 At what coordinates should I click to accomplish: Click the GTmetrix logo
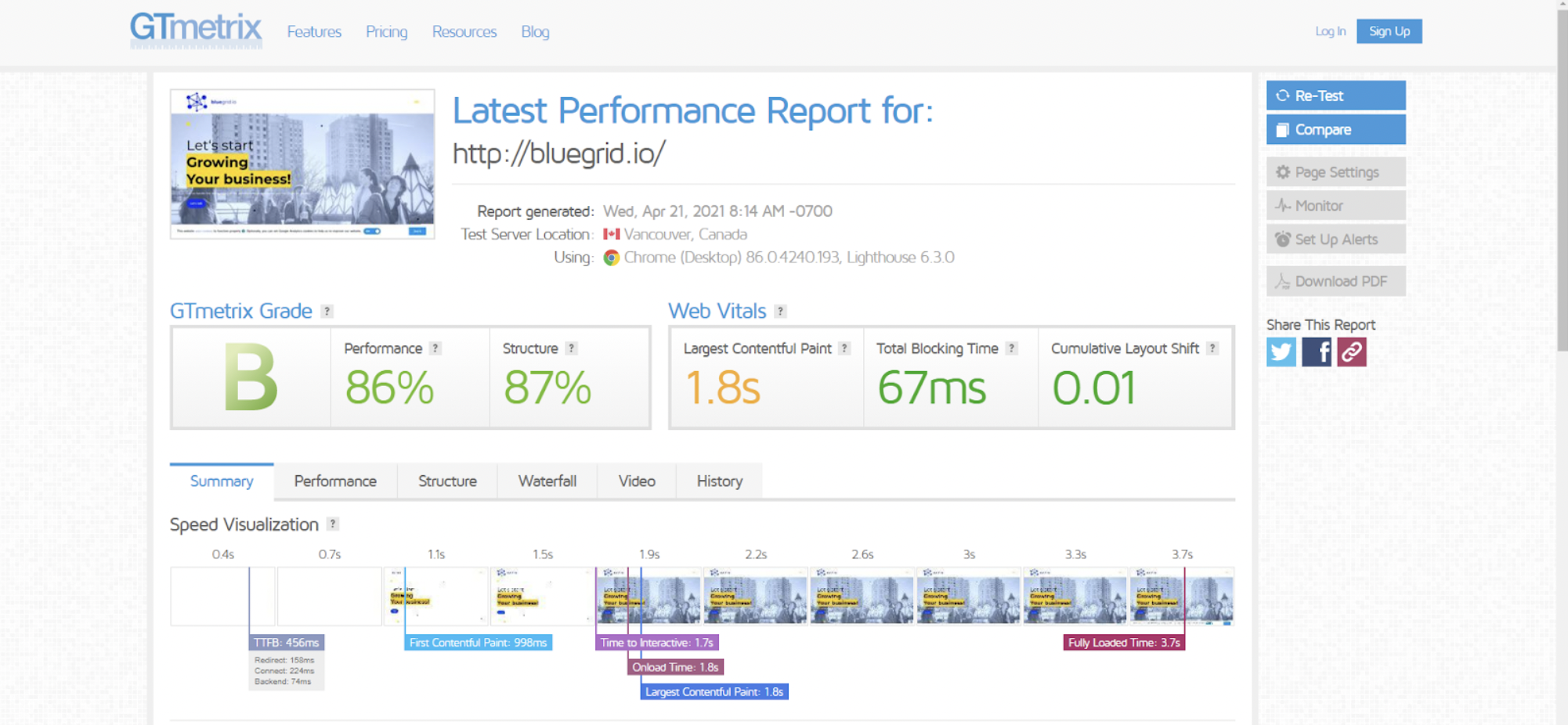click(x=196, y=31)
